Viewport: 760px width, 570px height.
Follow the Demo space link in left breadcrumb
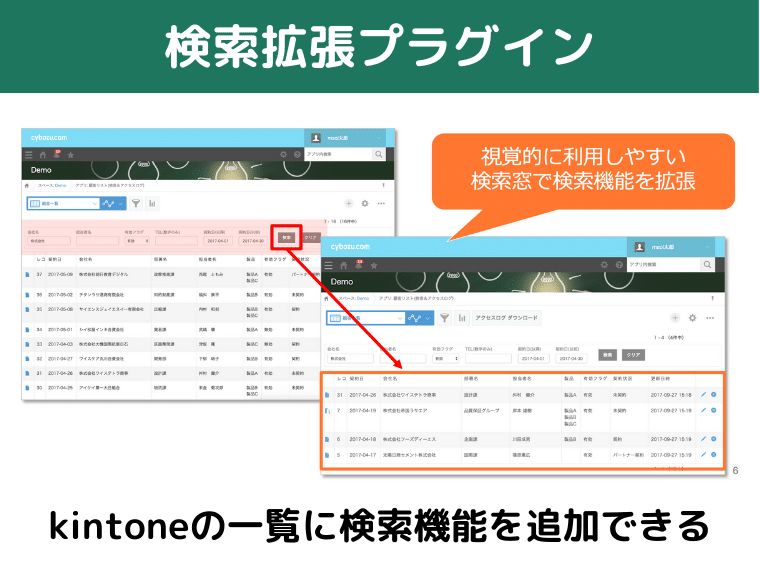pos(60,186)
